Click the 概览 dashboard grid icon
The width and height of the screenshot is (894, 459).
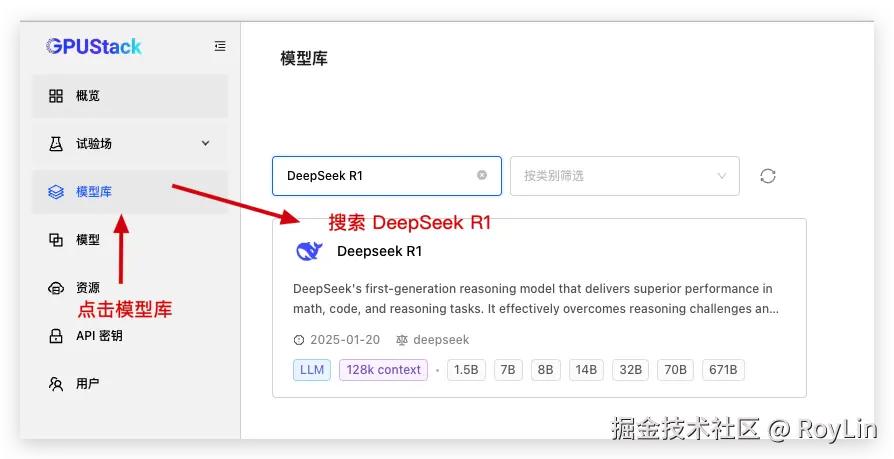coord(56,96)
